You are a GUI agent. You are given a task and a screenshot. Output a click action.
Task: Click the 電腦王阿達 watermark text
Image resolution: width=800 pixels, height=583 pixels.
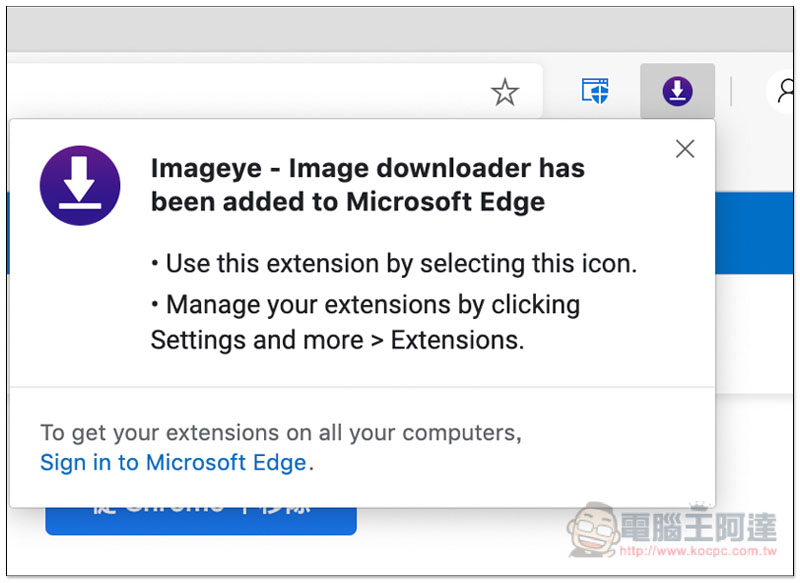pos(698,526)
